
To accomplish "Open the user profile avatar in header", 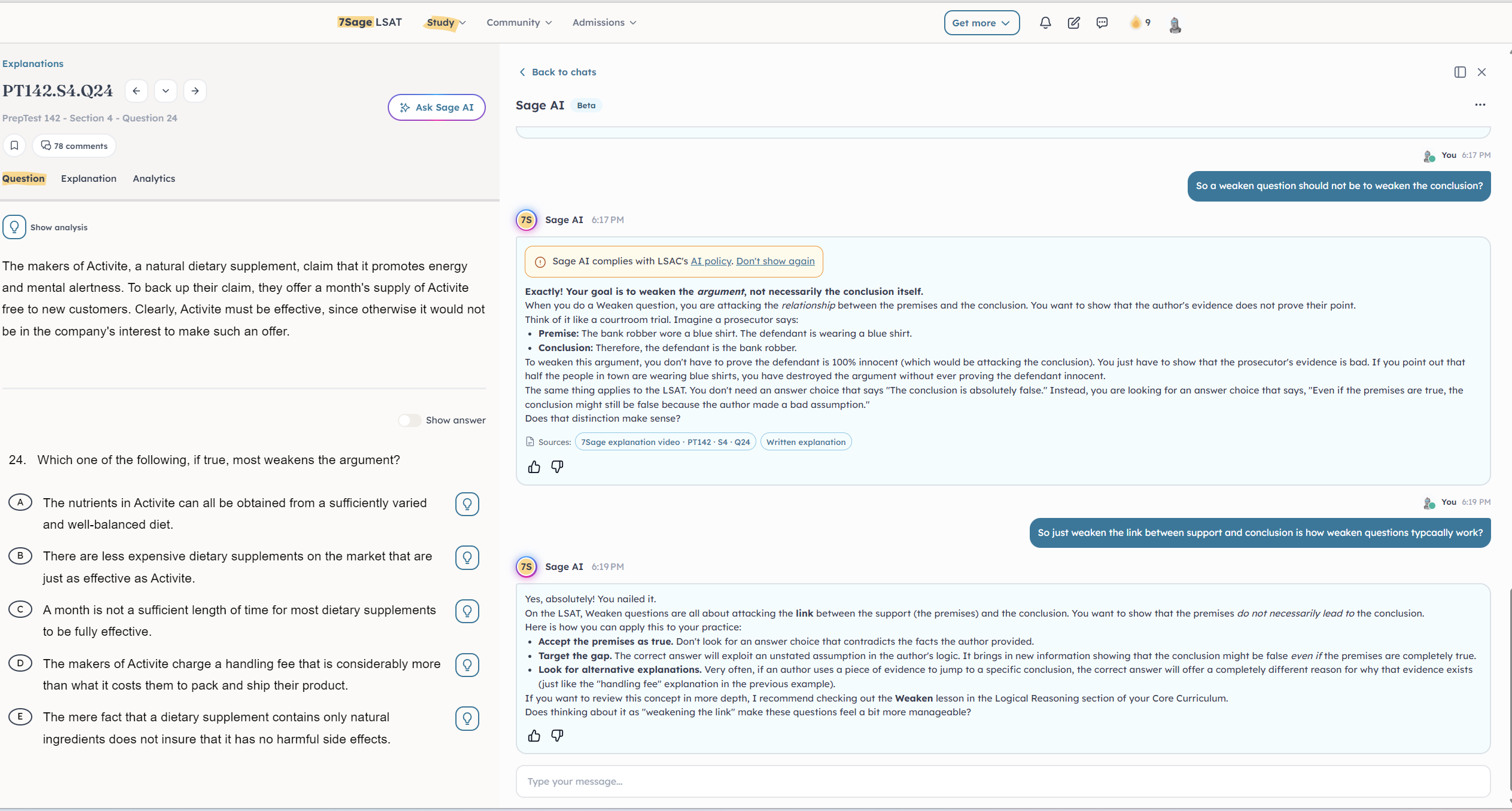I will (x=1175, y=25).
